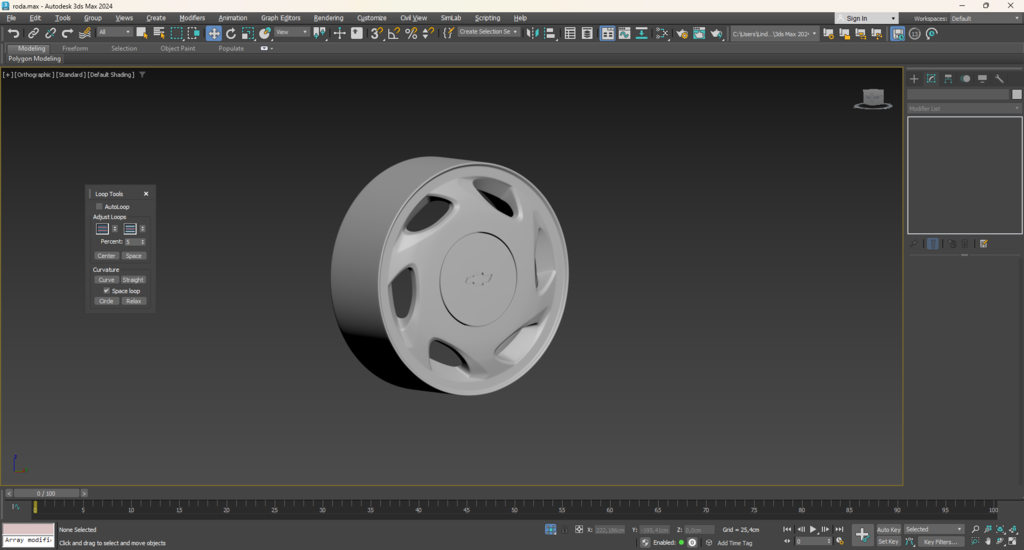
Task: Open the selection filter 'All' dropdown
Action: [x=114, y=32]
